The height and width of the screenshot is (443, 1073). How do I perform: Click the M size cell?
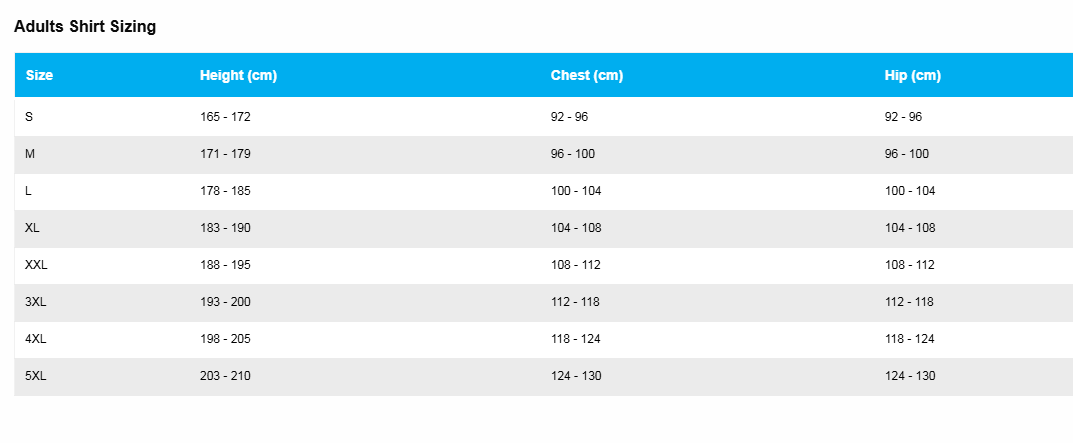click(29, 154)
